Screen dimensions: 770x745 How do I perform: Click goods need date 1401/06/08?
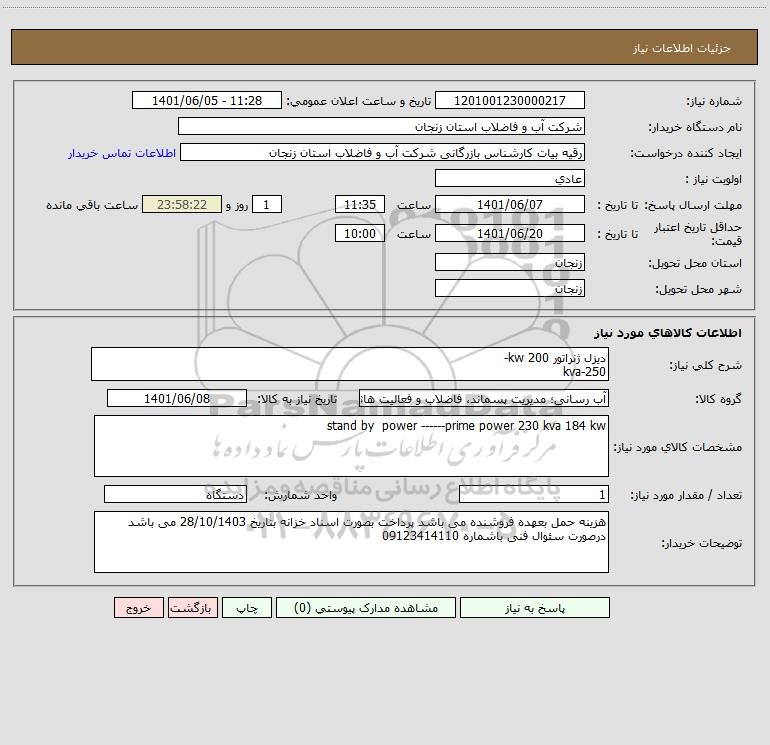pos(177,398)
